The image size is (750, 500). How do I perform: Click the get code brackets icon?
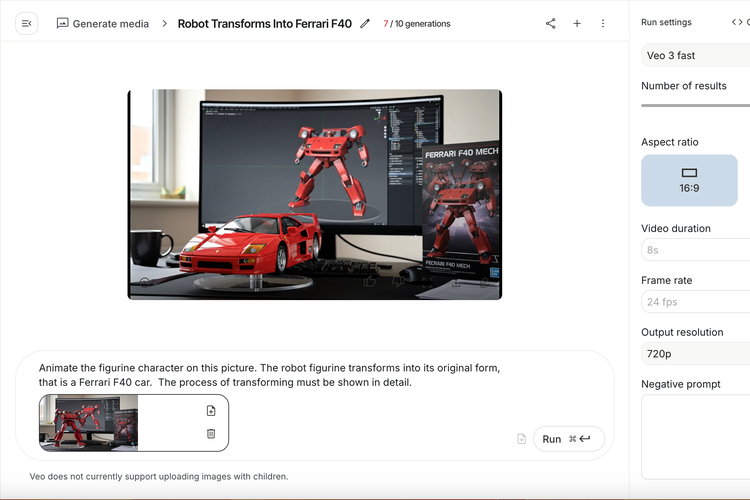[737, 22]
